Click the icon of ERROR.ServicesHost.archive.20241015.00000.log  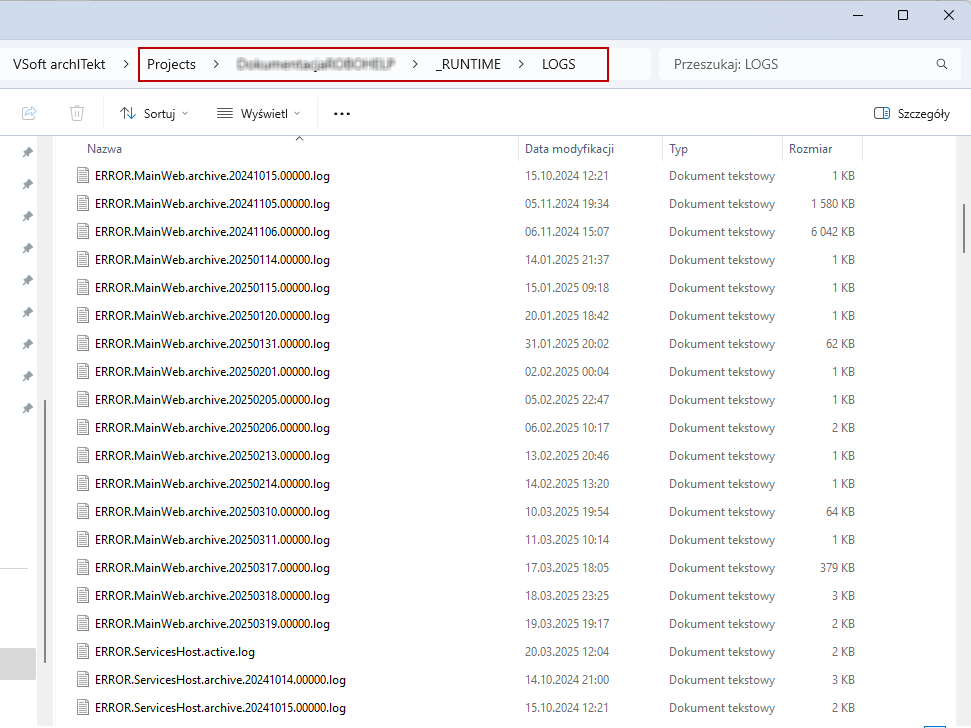tap(83, 708)
